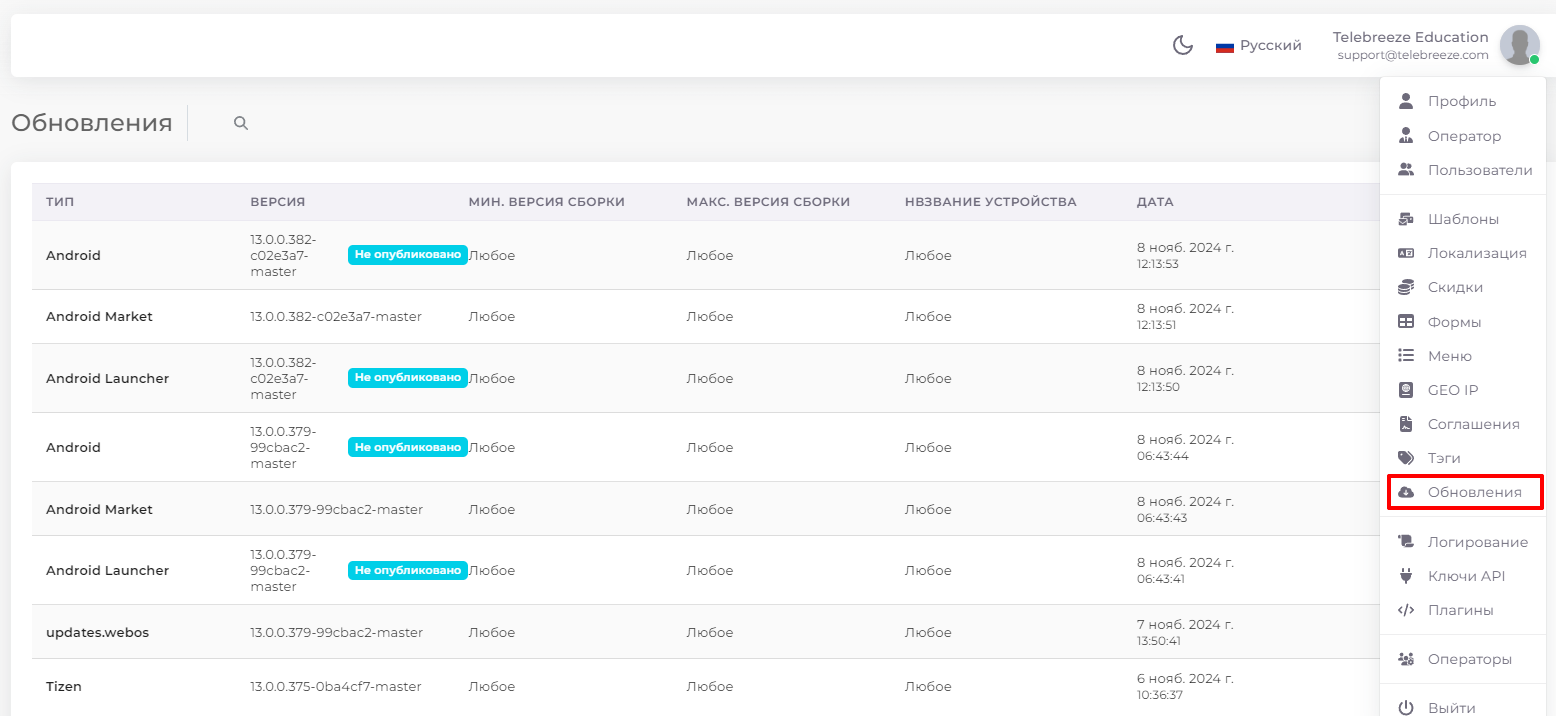Click Не опубликовано badge in 06:43:44 Android row
This screenshot has height=716, width=1556.
[407, 447]
